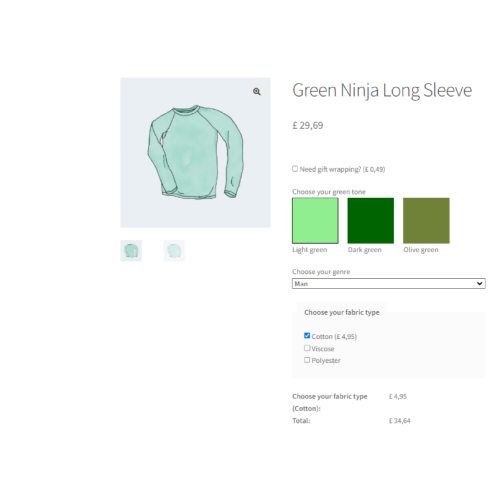
Task: Click the Viscose option label
Action: pos(323,349)
